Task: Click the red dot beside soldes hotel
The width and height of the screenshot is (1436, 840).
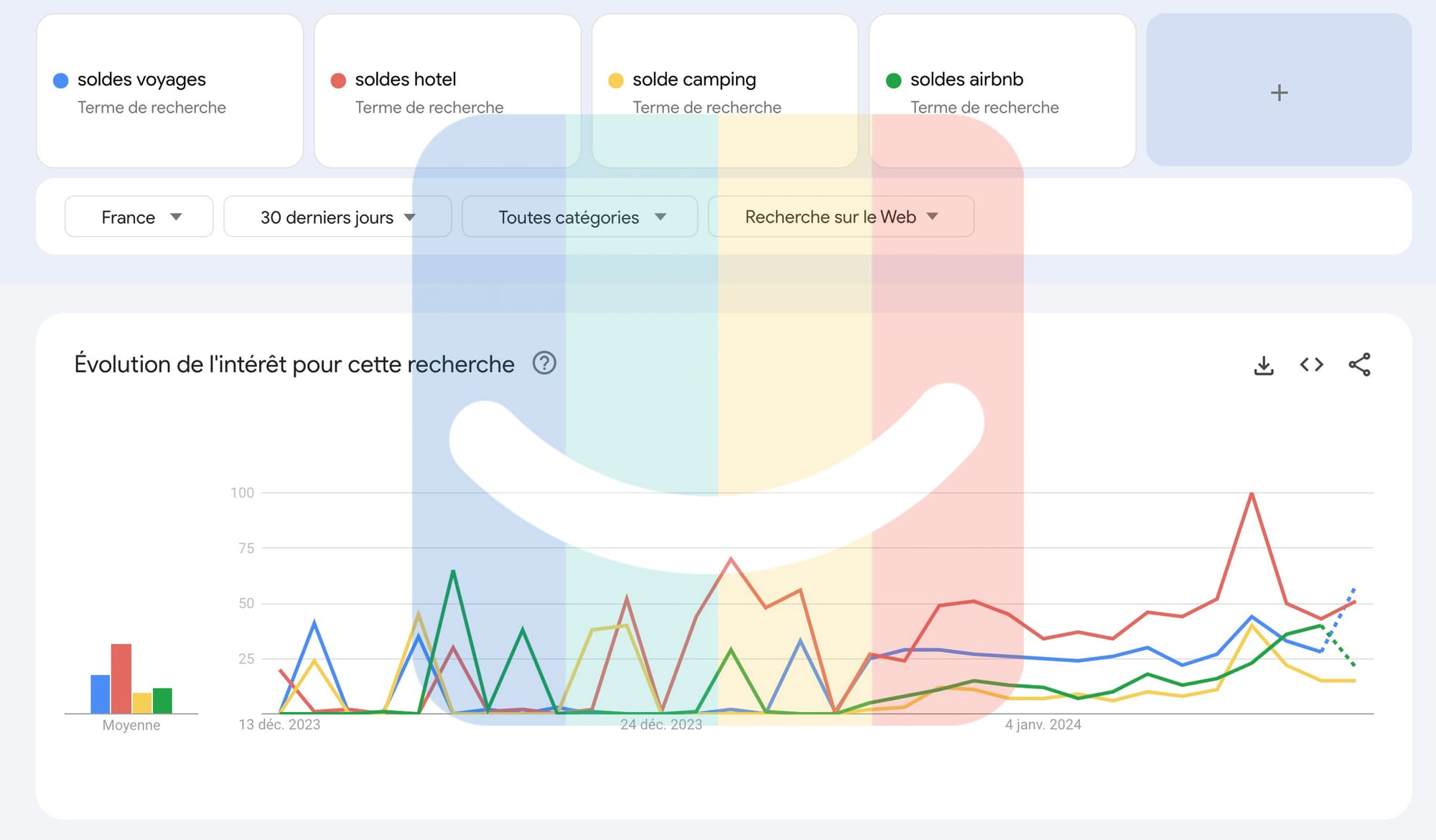Action: [338, 80]
